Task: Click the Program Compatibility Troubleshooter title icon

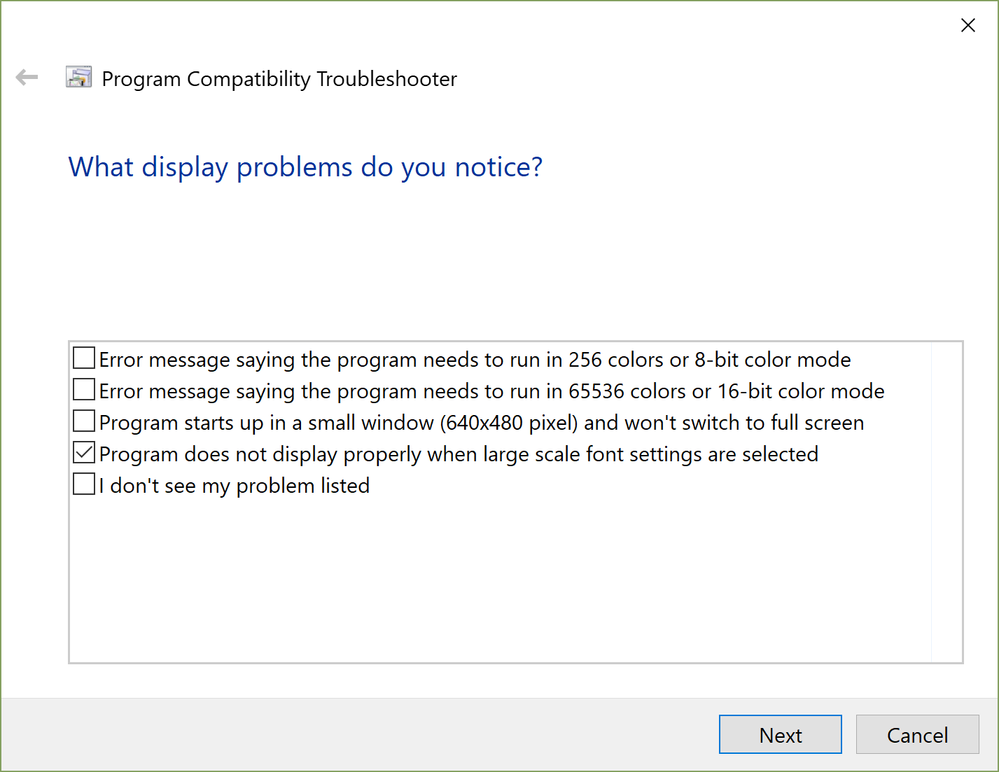Action: click(x=79, y=78)
